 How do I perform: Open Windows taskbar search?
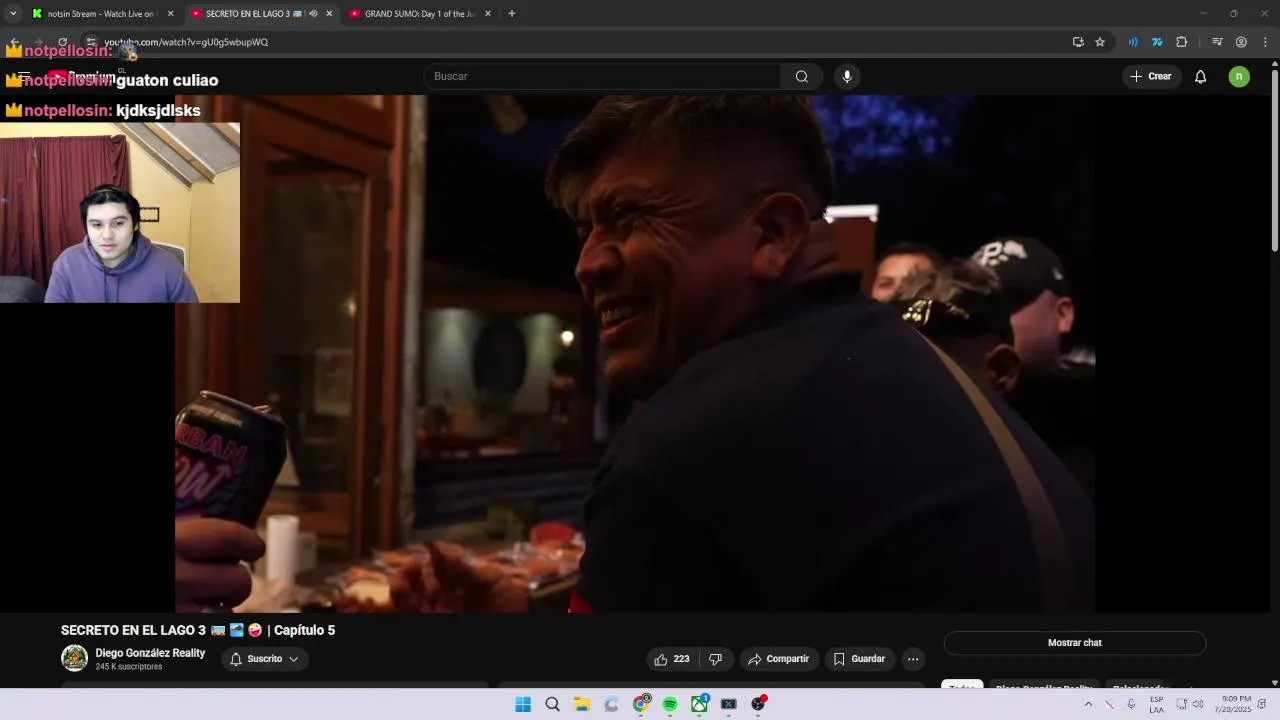(x=552, y=704)
